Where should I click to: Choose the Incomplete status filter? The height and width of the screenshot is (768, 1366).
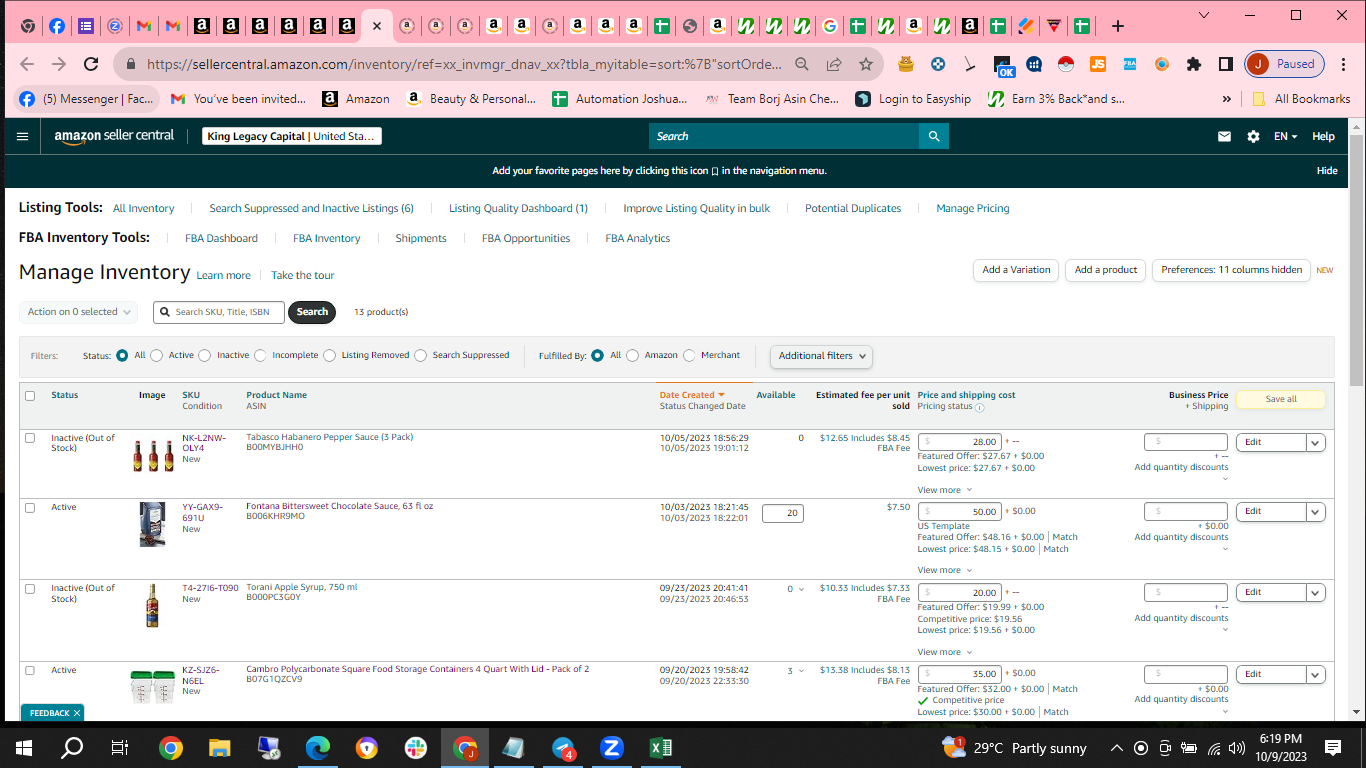coord(261,355)
